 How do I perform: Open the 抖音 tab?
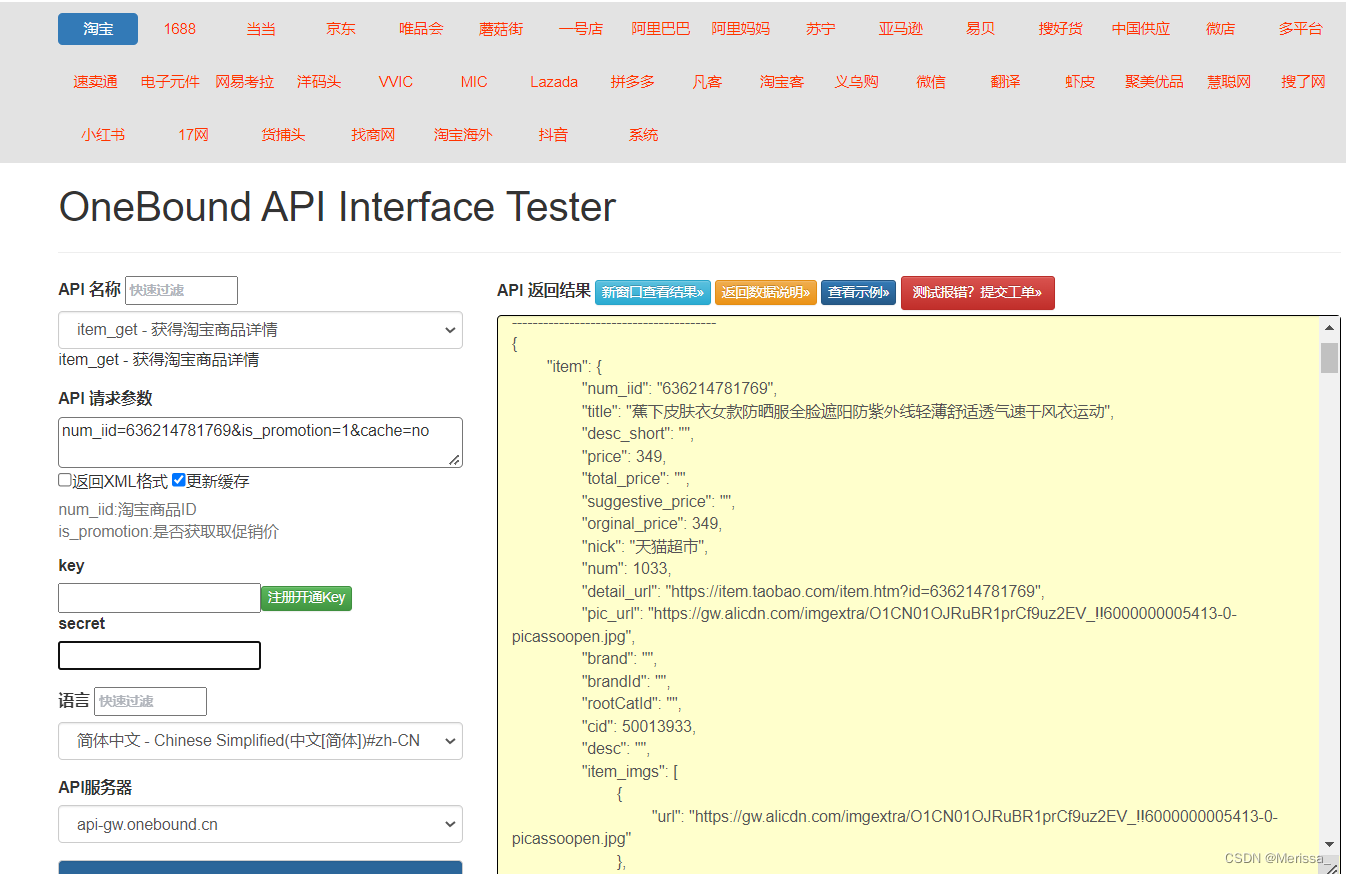coord(553,135)
